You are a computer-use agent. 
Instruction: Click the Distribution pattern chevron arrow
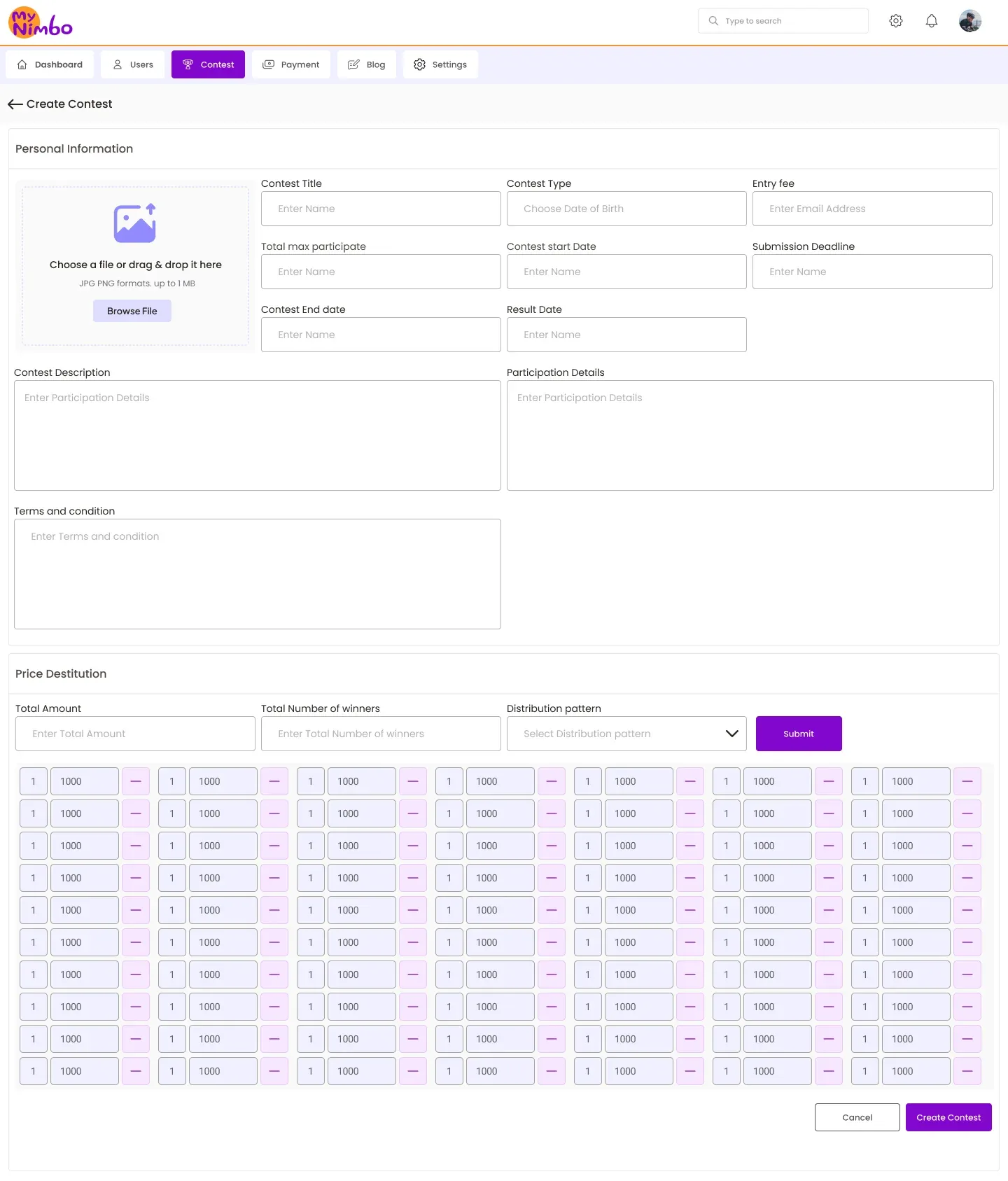732,734
